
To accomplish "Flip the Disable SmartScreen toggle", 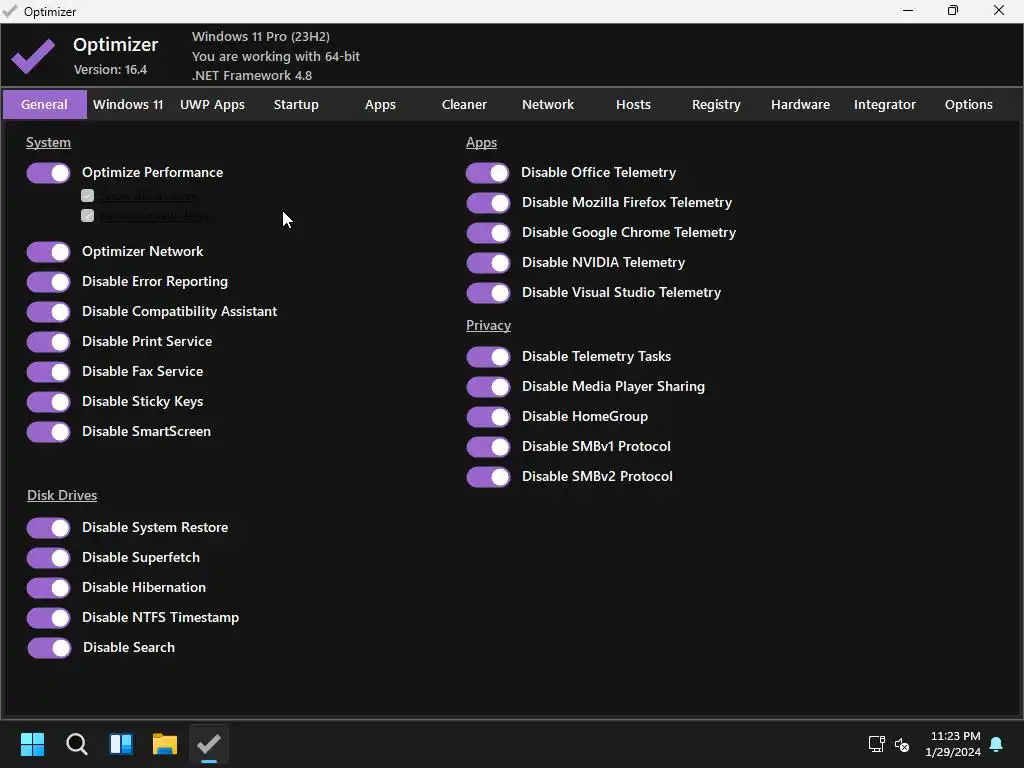I will (48, 432).
